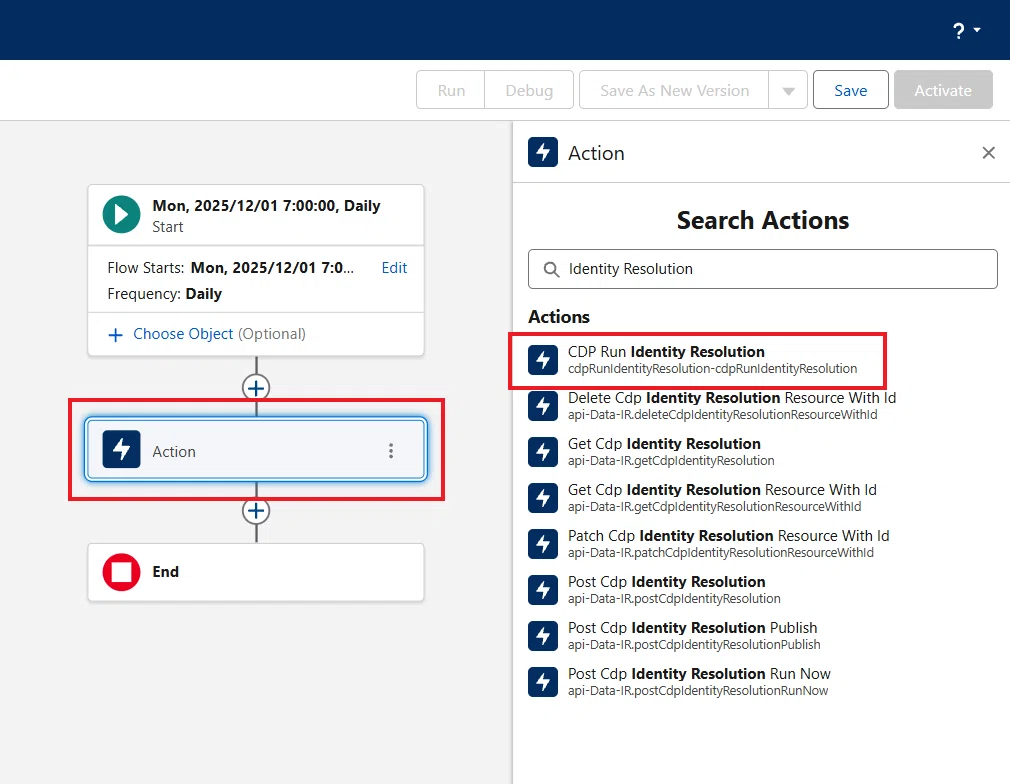Click the Get Cdp Identity Resolution Resource With Id icon
The image size is (1010, 784).
(543, 497)
